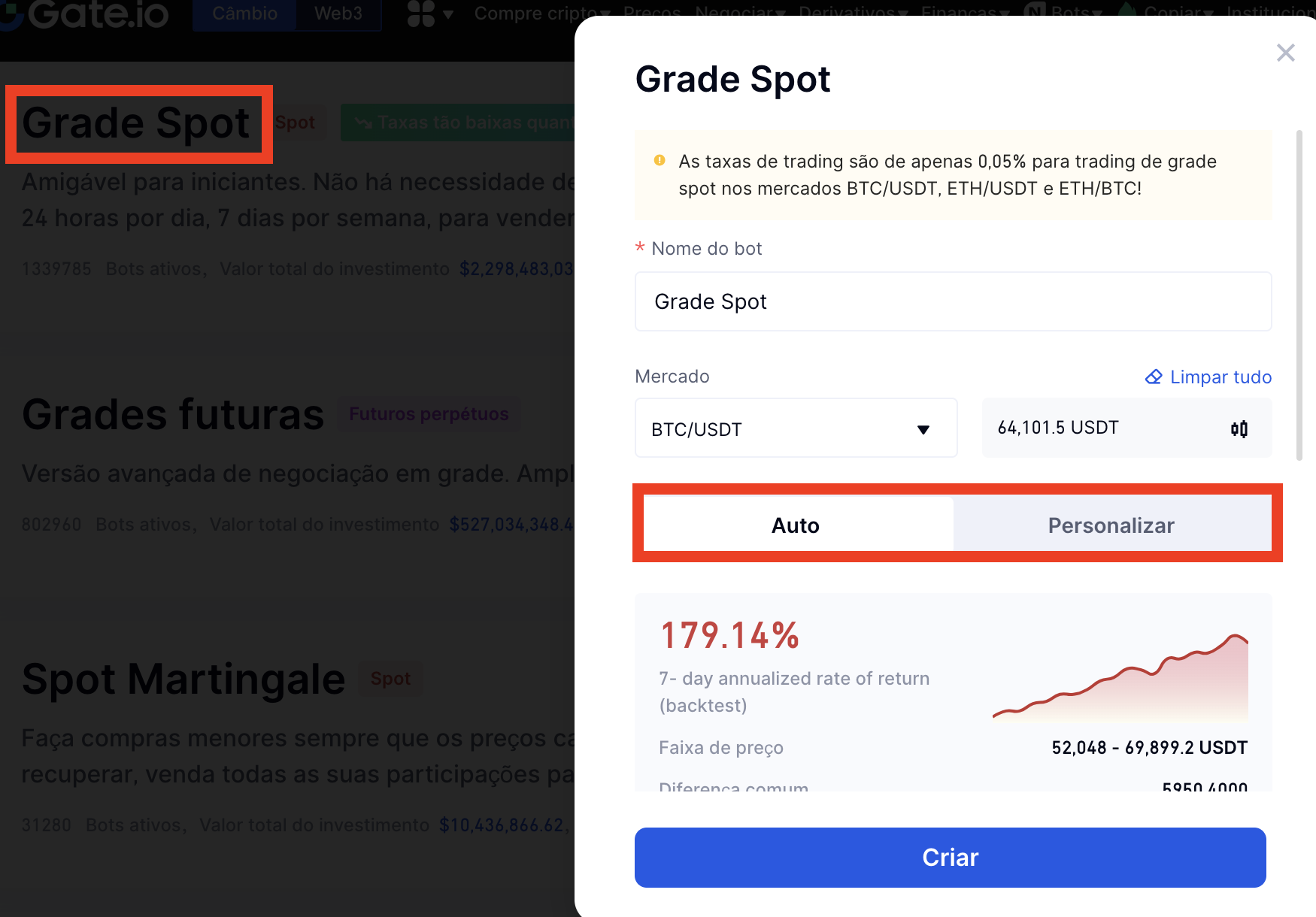Open the apps grid icon in the navbar
The image size is (1316, 917).
(x=421, y=14)
